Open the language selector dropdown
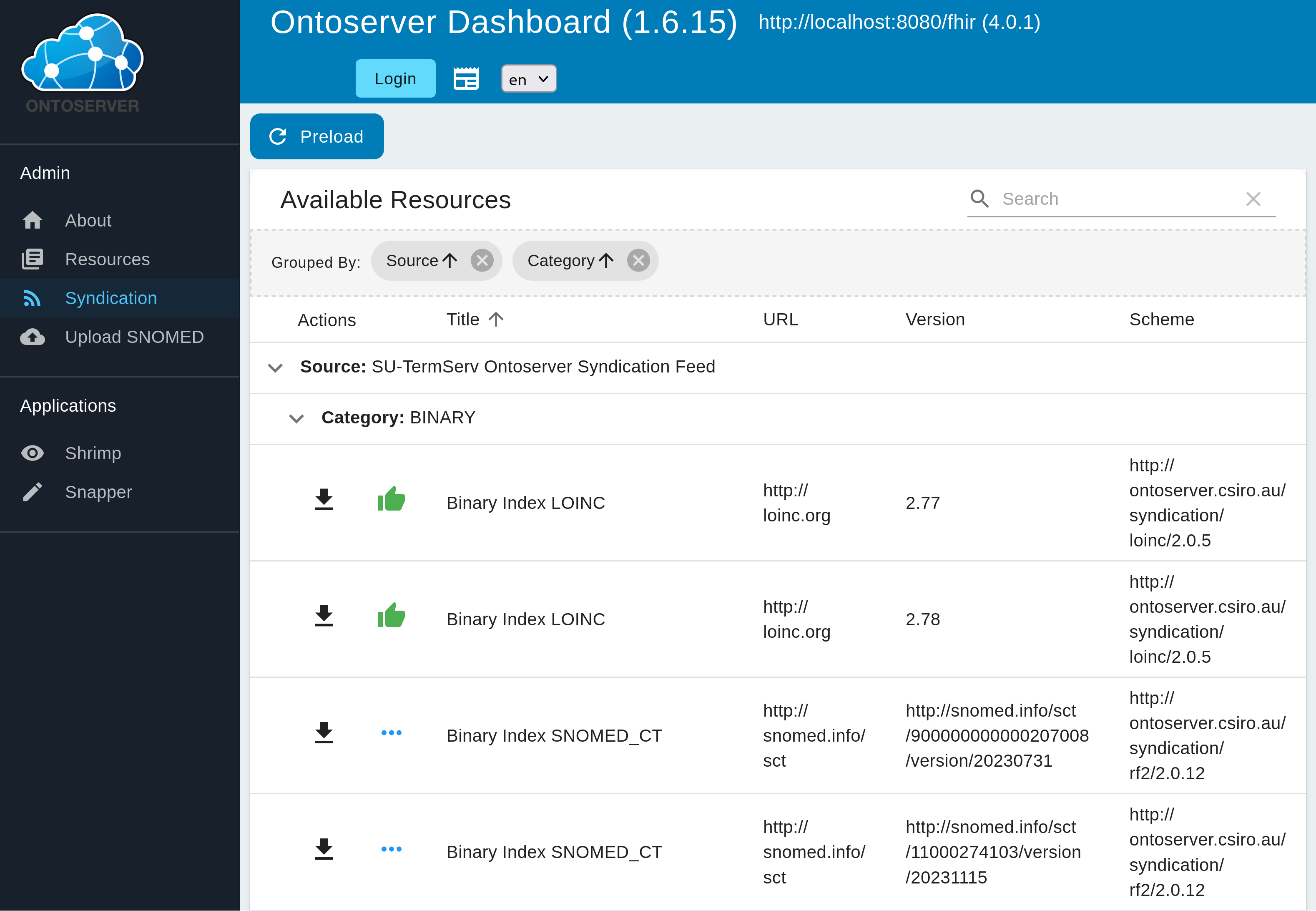Viewport: 1316px width, 911px height. (527, 78)
